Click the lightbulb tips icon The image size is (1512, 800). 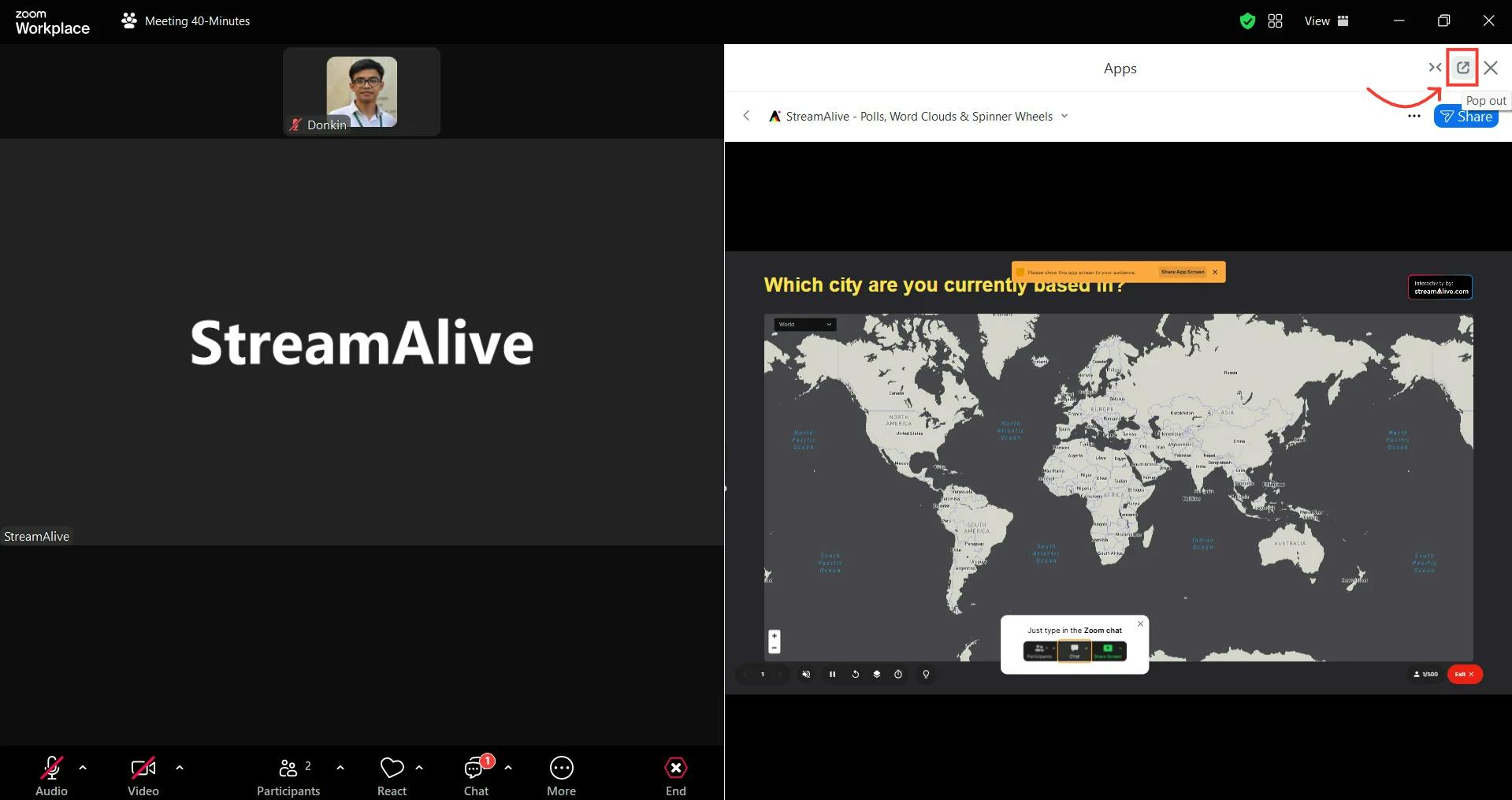click(926, 675)
